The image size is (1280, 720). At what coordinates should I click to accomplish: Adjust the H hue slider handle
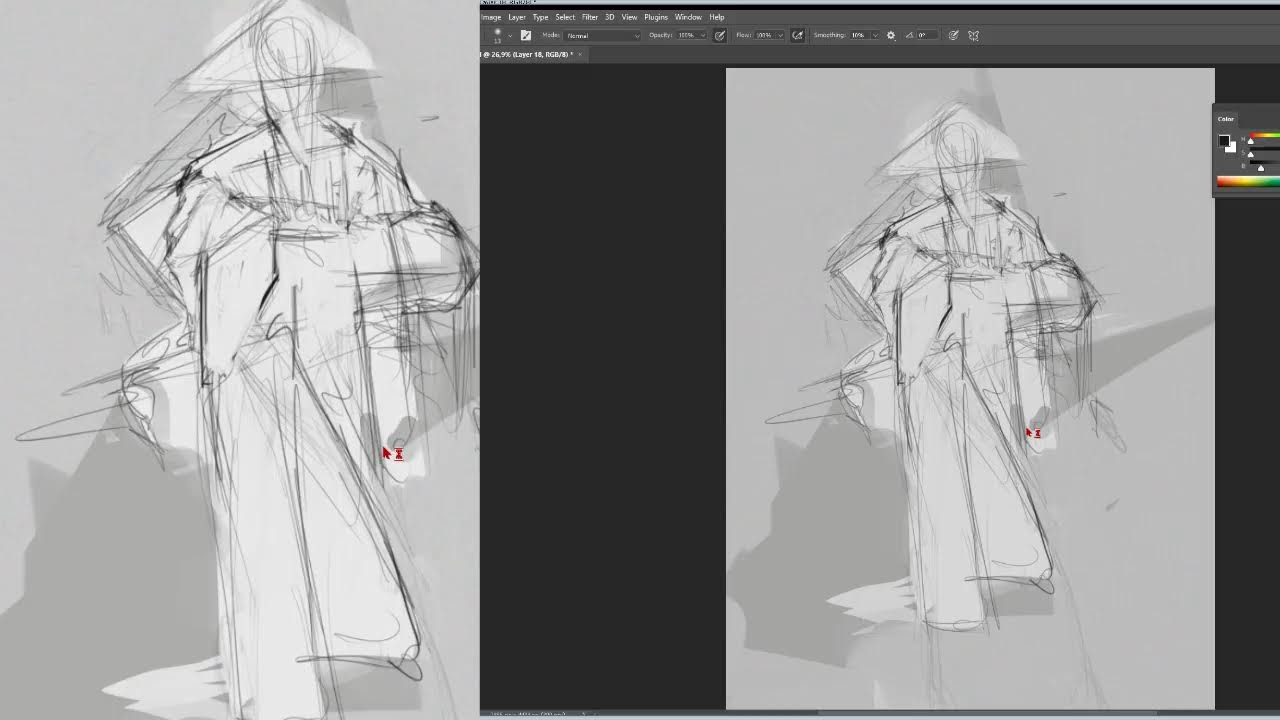pyautogui.click(x=1250, y=141)
